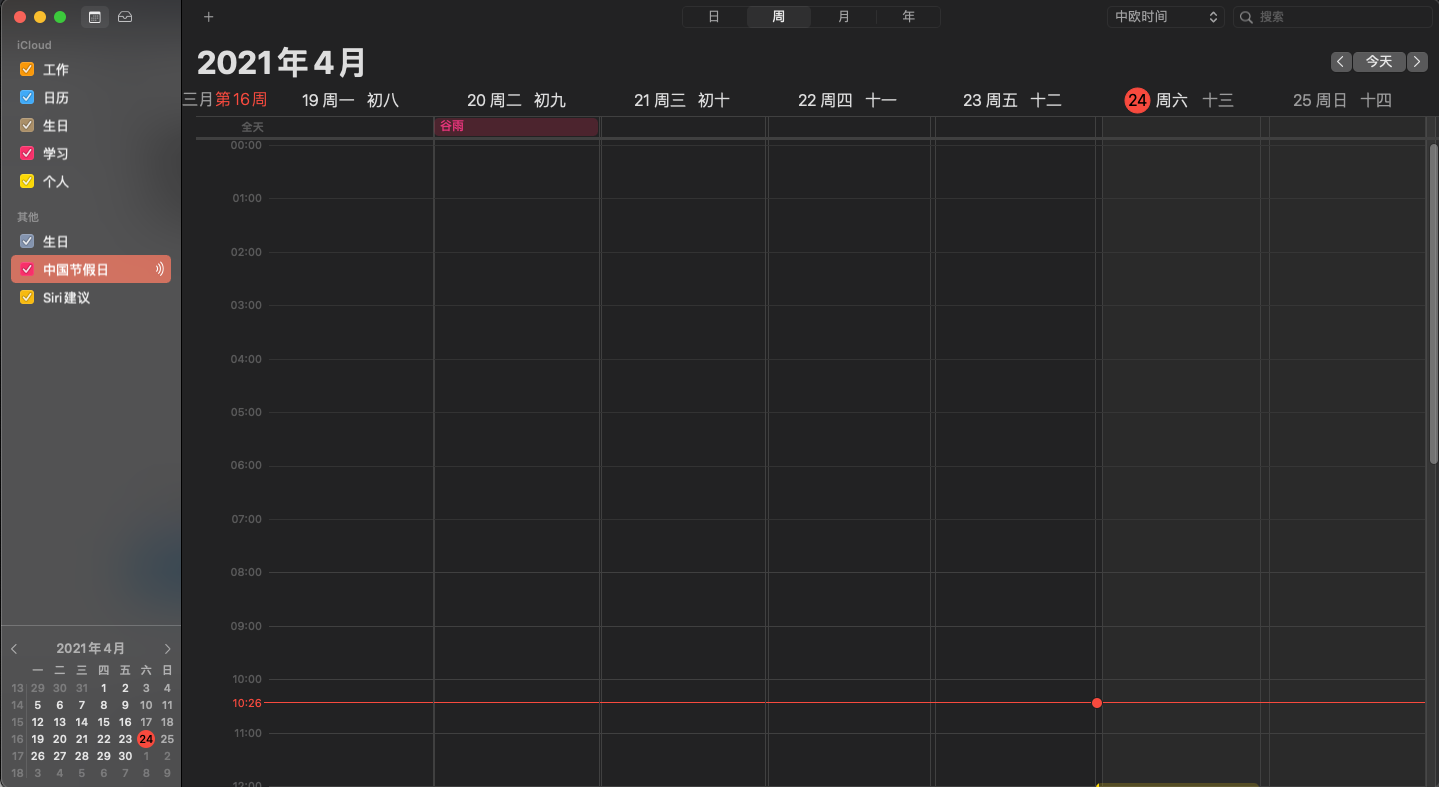This screenshot has height=787, width=1439.
Task: Toggle the calendar list sidebar icon
Action: point(94,17)
